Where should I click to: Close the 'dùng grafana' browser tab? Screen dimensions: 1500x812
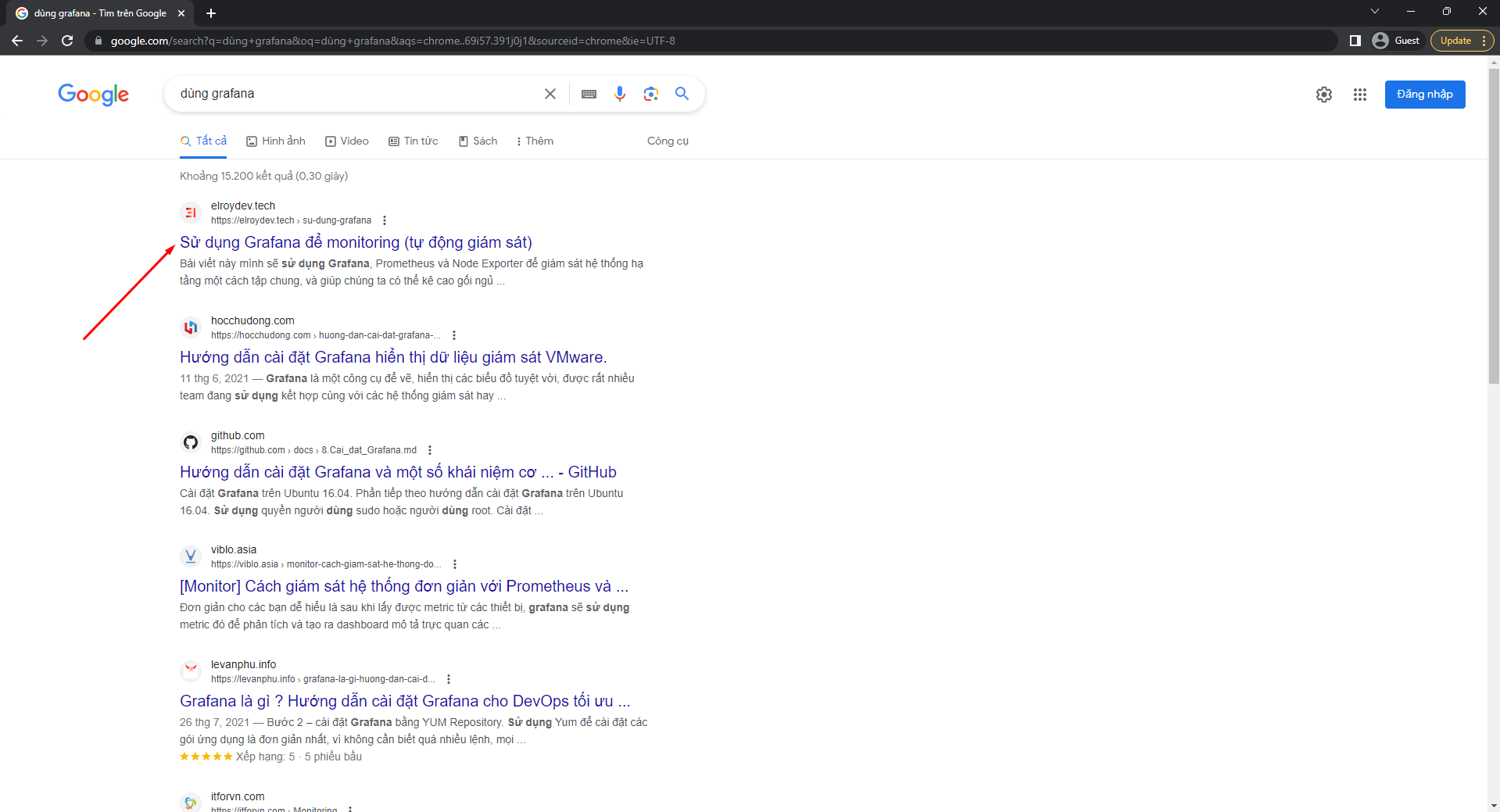181,13
